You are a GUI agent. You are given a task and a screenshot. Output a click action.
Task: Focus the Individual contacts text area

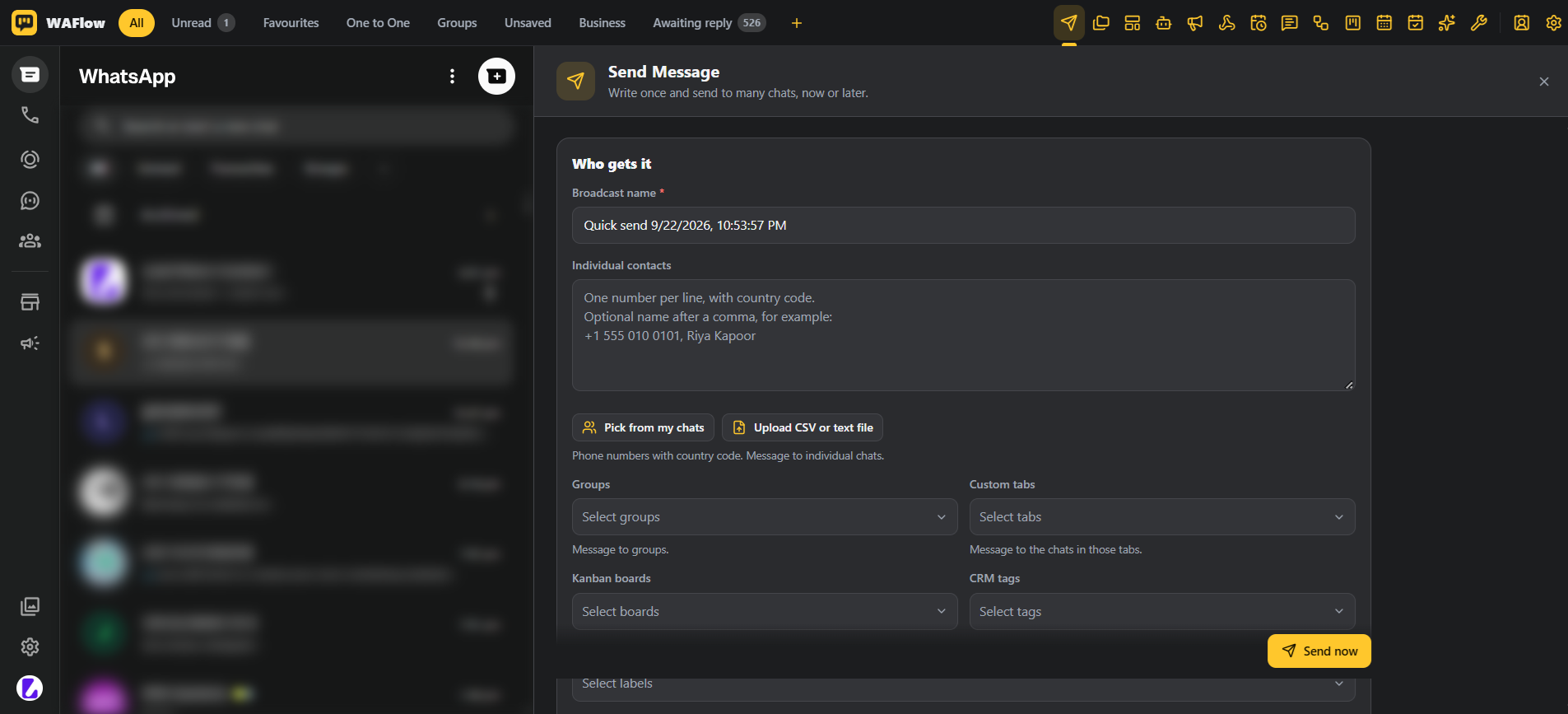point(964,335)
